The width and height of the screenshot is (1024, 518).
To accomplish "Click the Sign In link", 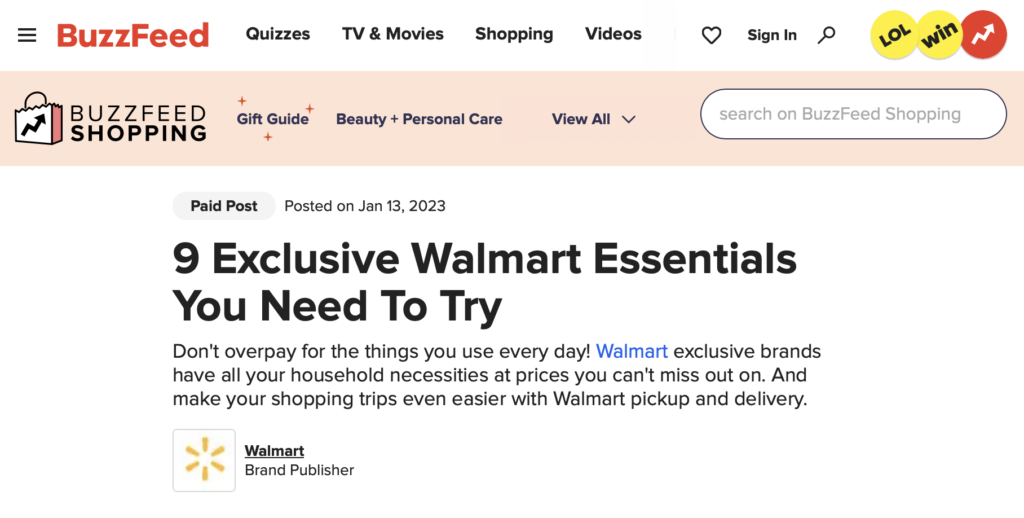I will 772,35.
